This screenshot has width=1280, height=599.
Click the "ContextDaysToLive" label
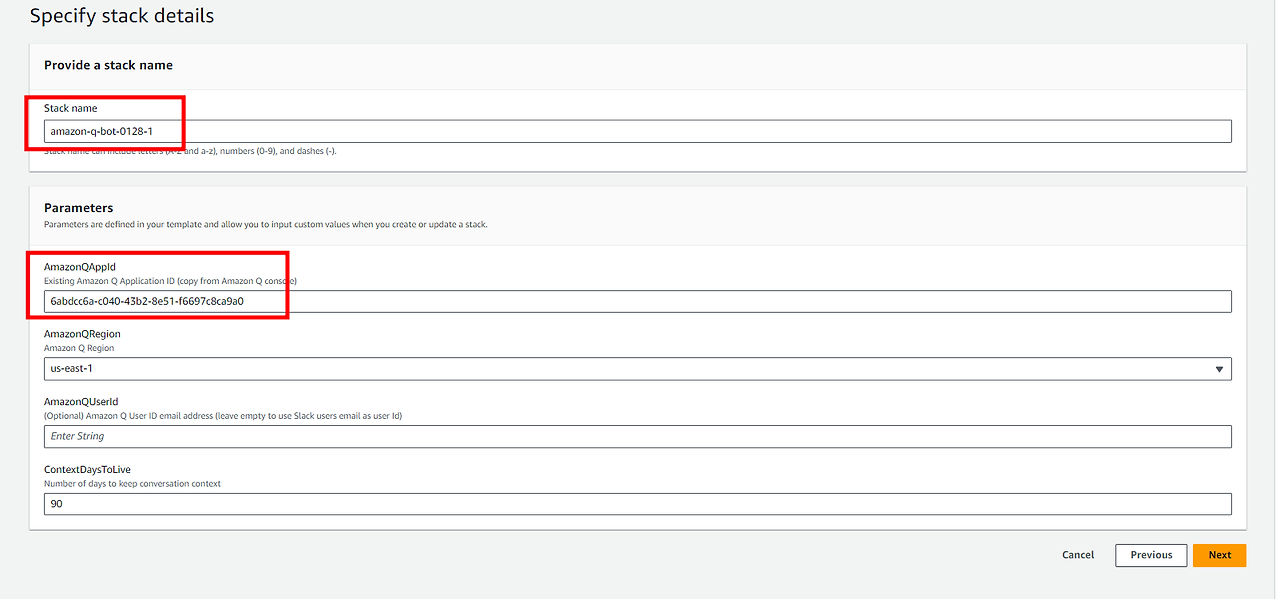(87, 469)
